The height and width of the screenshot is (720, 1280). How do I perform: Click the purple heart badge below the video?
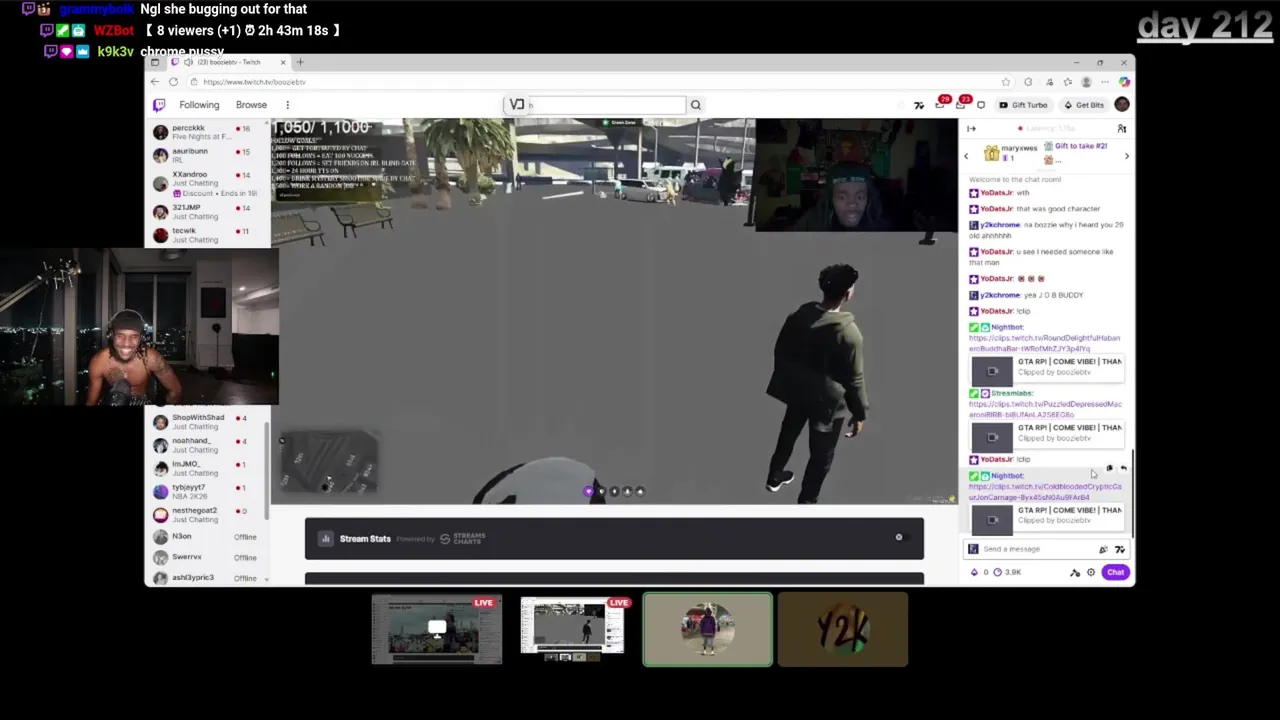[588, 491]
